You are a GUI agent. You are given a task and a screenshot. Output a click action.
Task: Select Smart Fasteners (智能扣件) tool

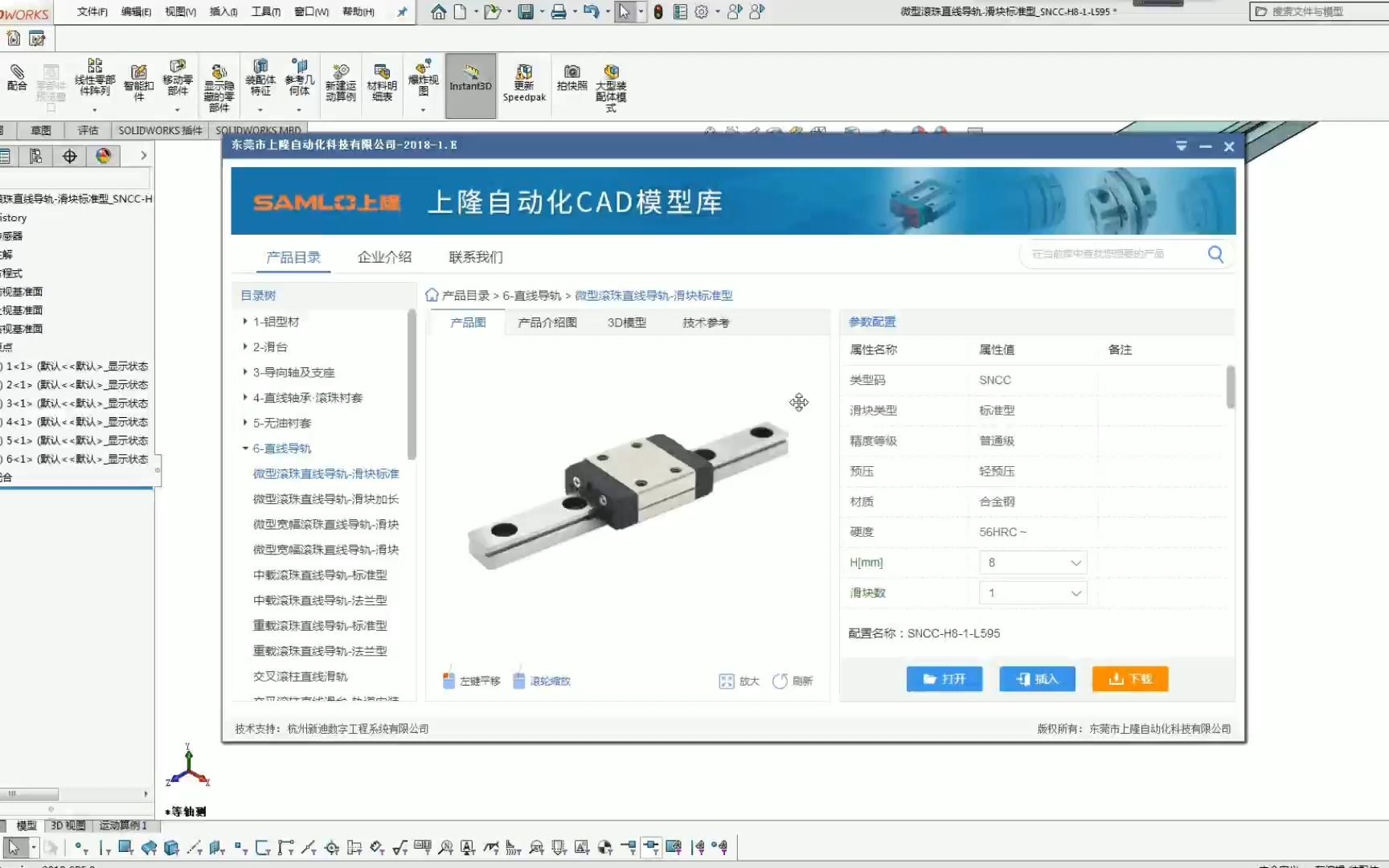(x=138, y=84)
